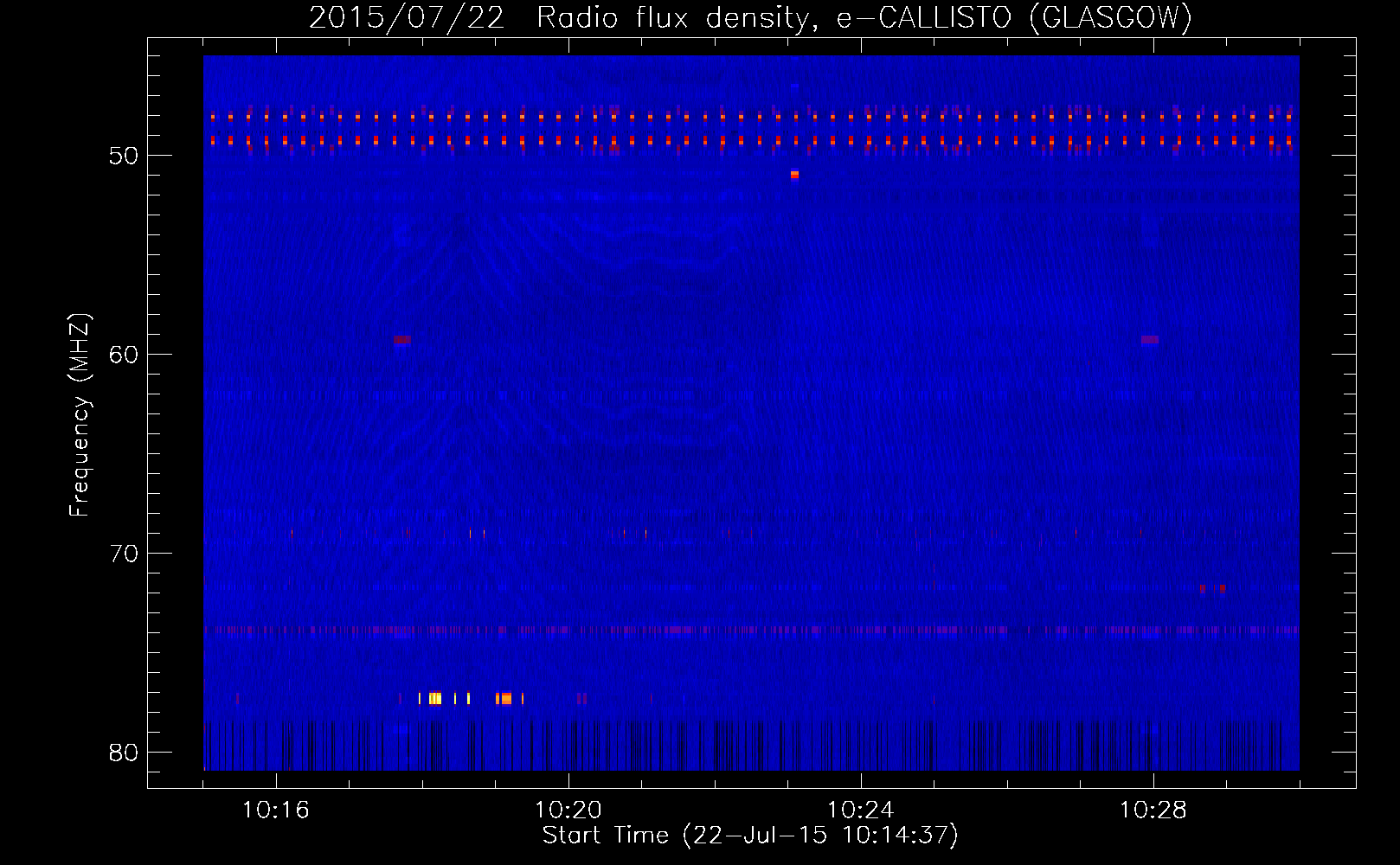Click the purple marker near 59 MHz around 10:28

(x=1150, y=340)
